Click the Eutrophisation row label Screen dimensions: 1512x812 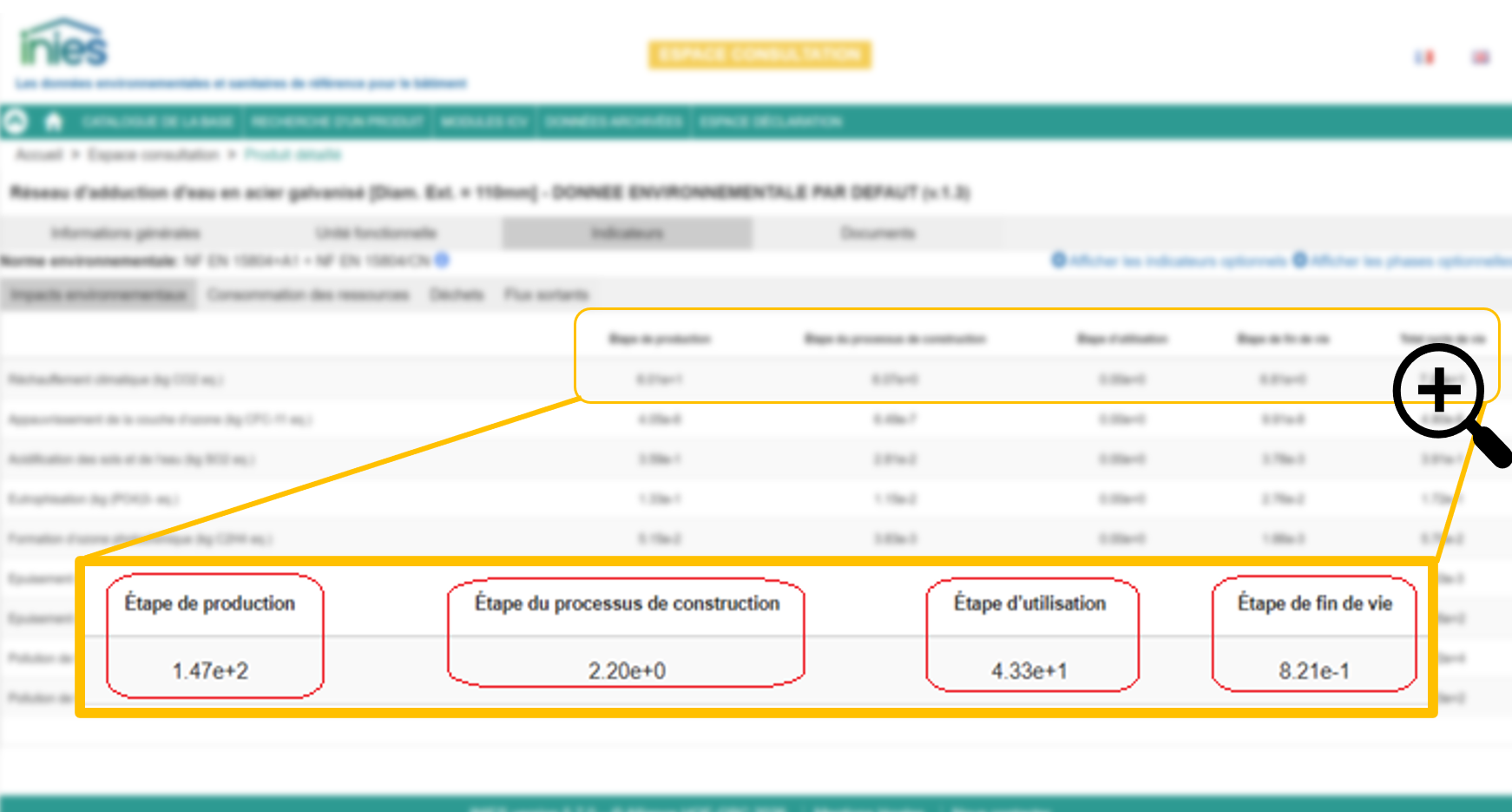tap(93, 499)
